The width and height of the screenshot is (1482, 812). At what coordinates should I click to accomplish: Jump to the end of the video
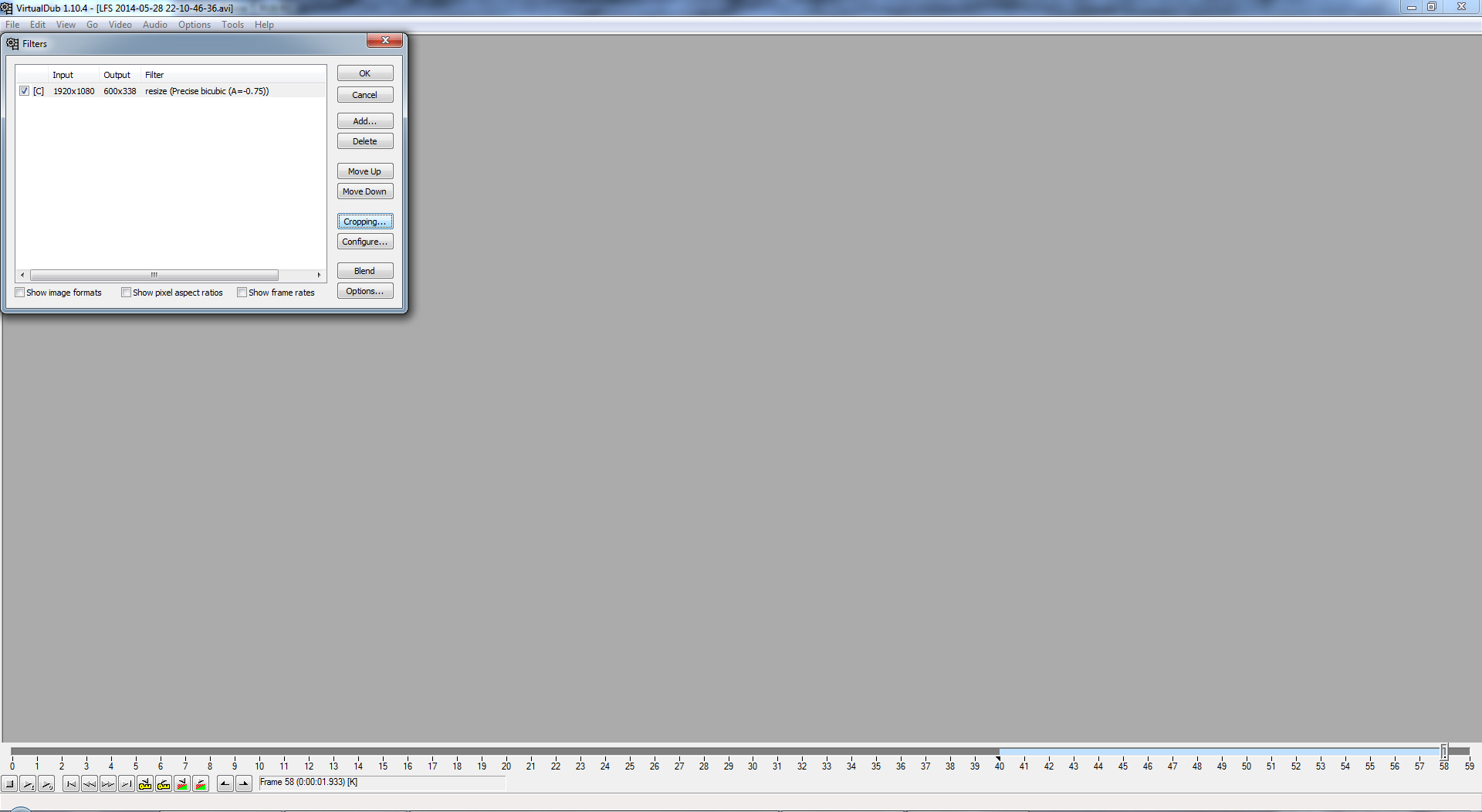(127, 784)
